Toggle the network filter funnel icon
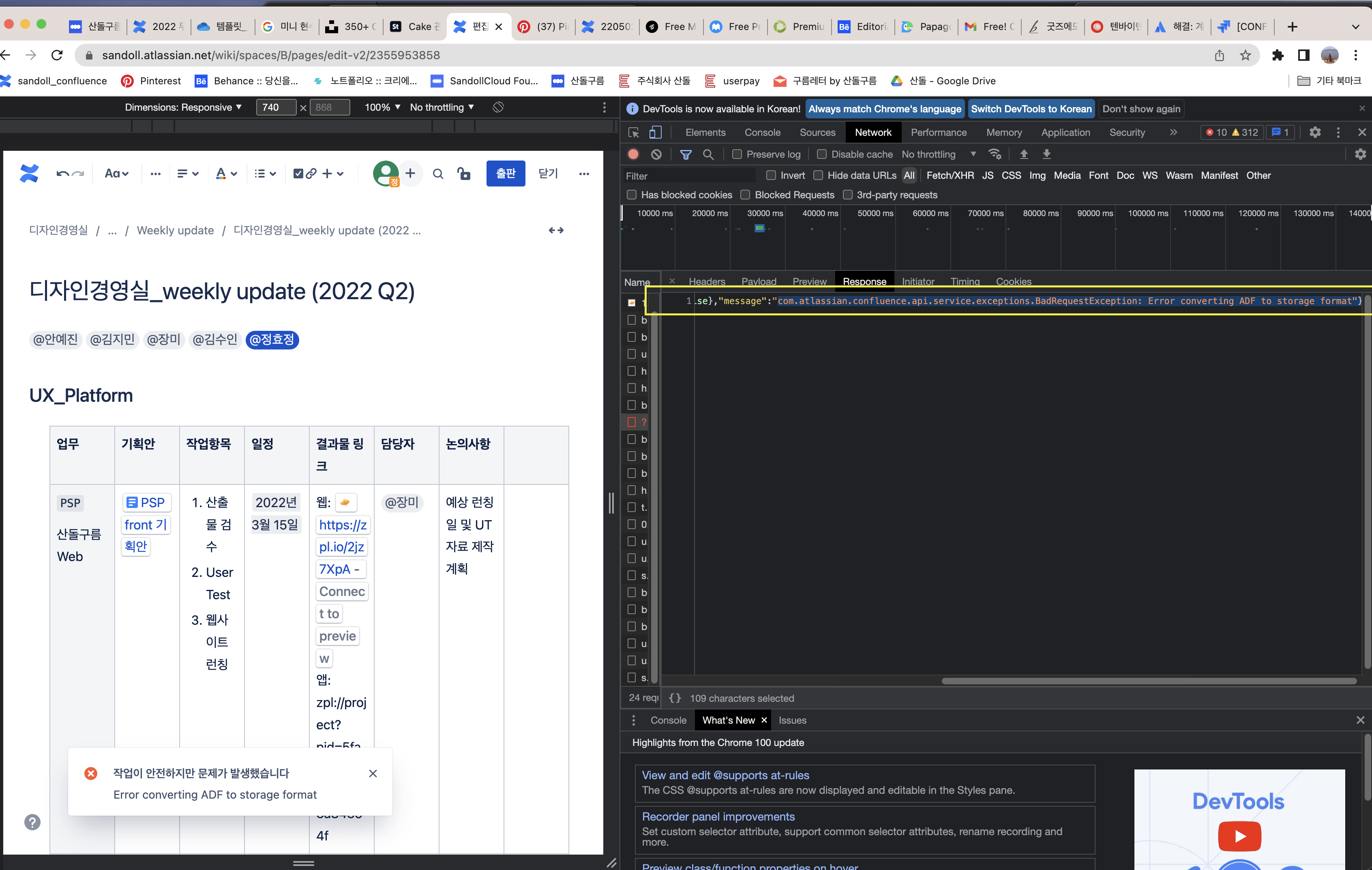 pyautogui.click(x=686, y=154)
